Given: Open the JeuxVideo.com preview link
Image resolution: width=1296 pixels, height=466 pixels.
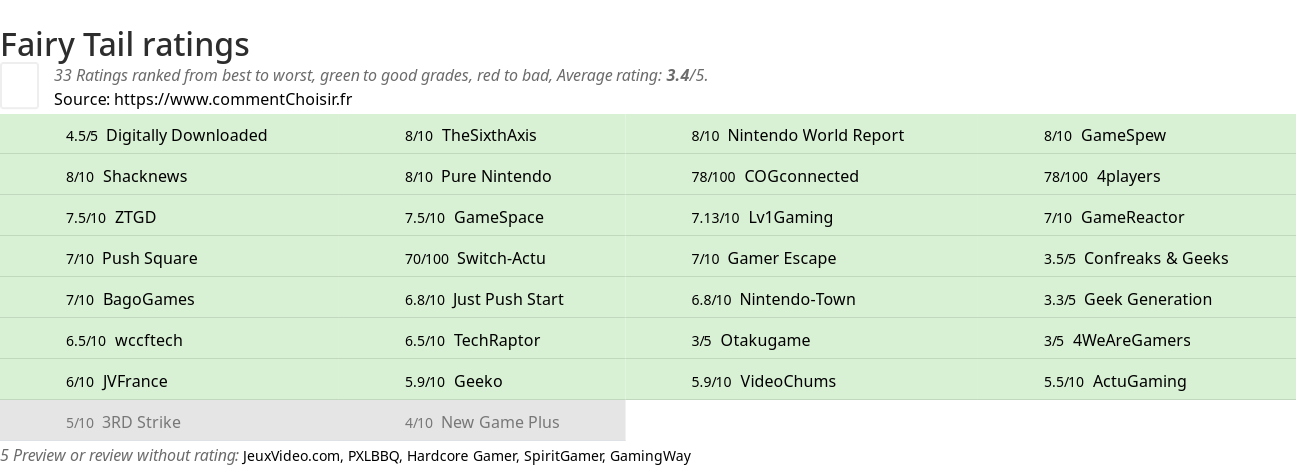Looking at the screenshot, I should point(291,456).
